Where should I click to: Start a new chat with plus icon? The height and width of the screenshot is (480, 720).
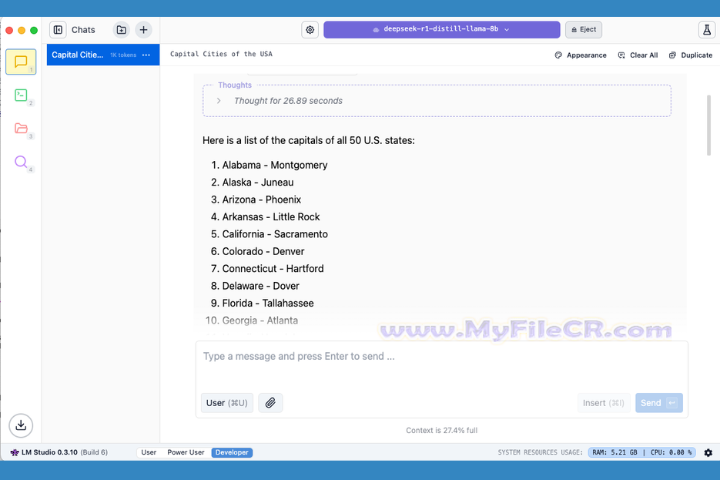click(143, 30)
